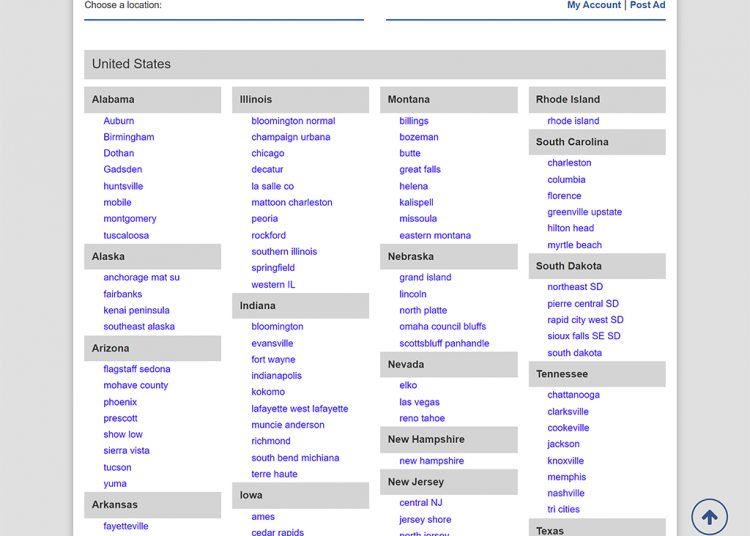Image resolution: width=750 pixels, height=536 pixels.
Task: Select kenai peninsula link
Action: (136, 311)
